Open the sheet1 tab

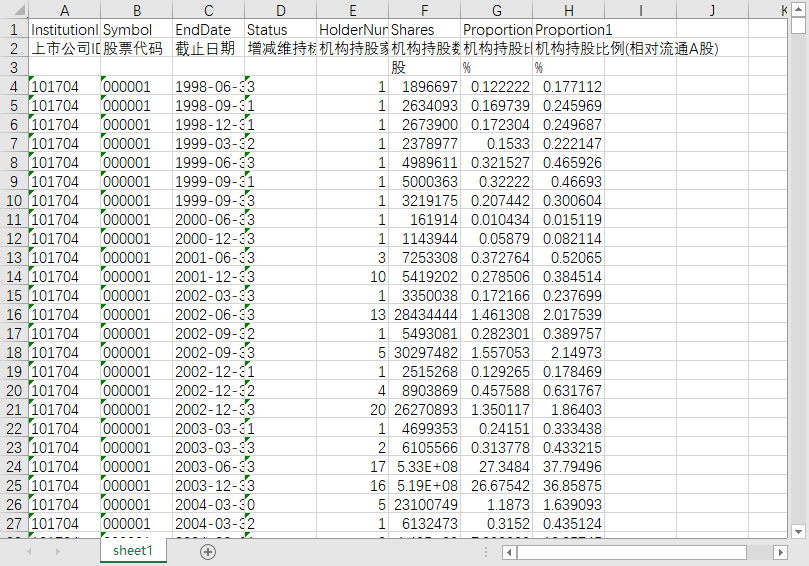[x=133, y=551]
